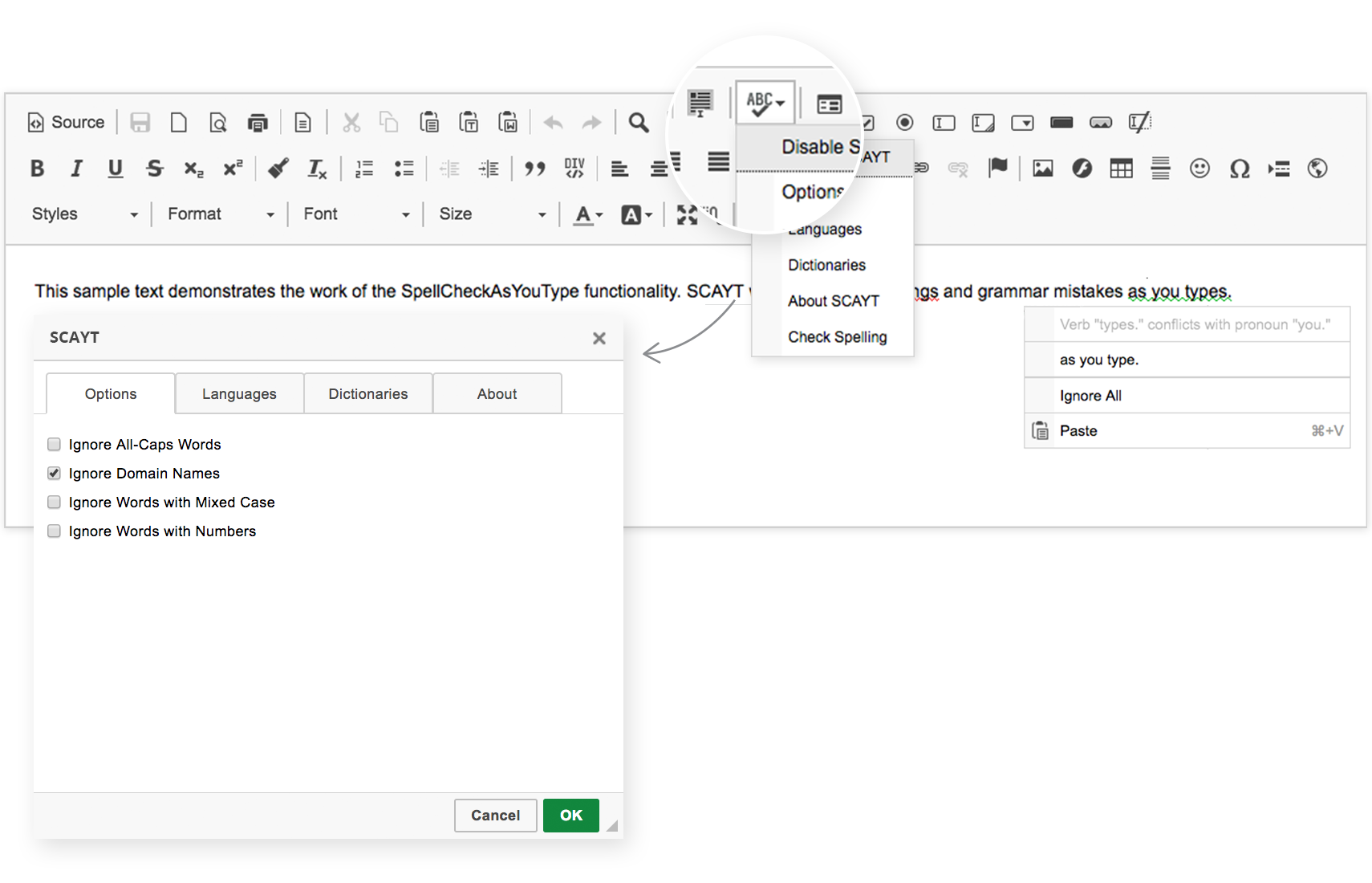Switch to the About tab in SCAYT dialog
1372x883 pixels.
pos(497,393)
